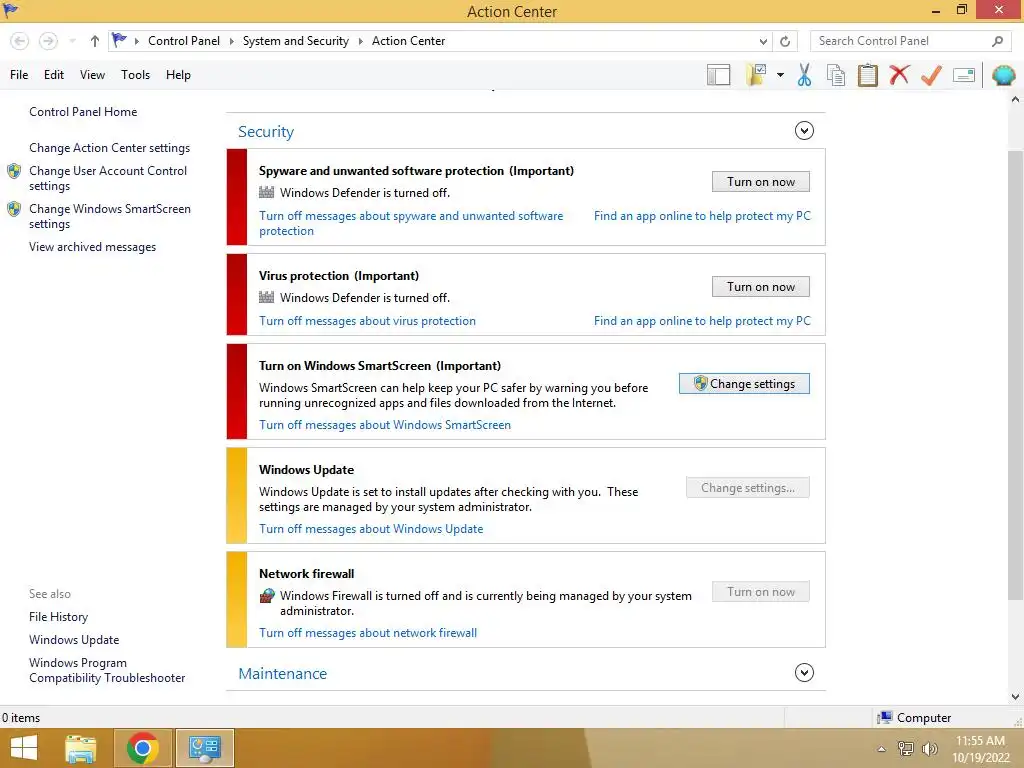Click the network tray icon
Viewport: 1024px width, 768px height.
click(x=906, y=749)
